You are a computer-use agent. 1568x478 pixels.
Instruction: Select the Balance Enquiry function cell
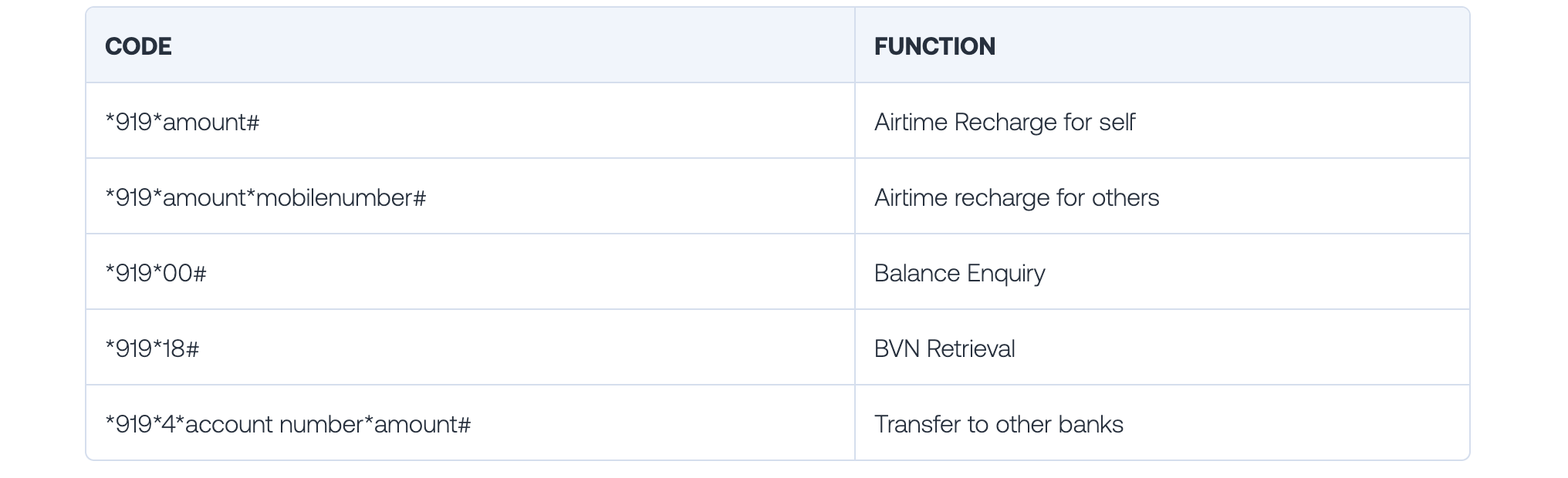(x=959, y=273)
